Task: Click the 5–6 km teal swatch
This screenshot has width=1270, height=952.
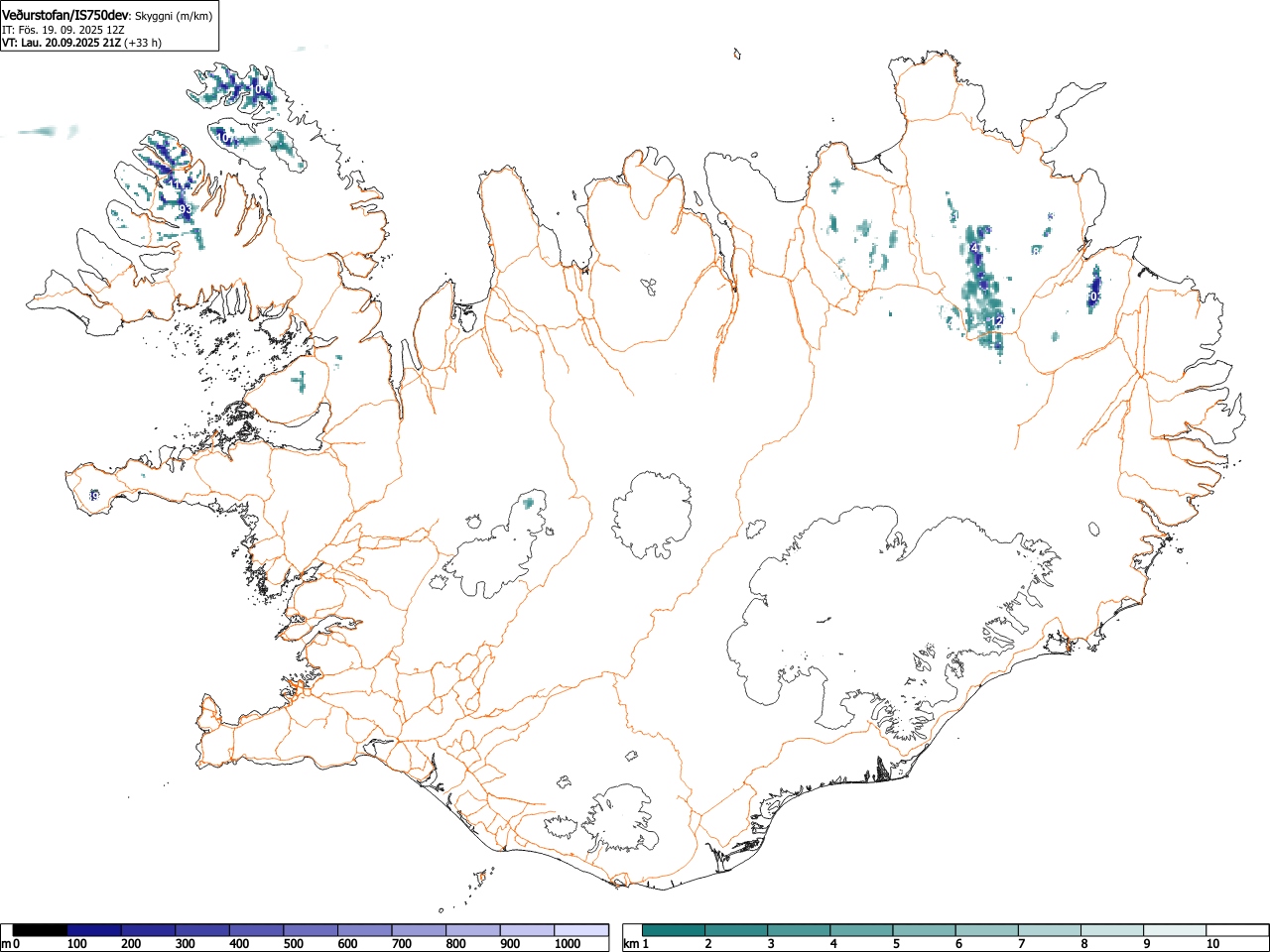Action: (x=925, y=930)
